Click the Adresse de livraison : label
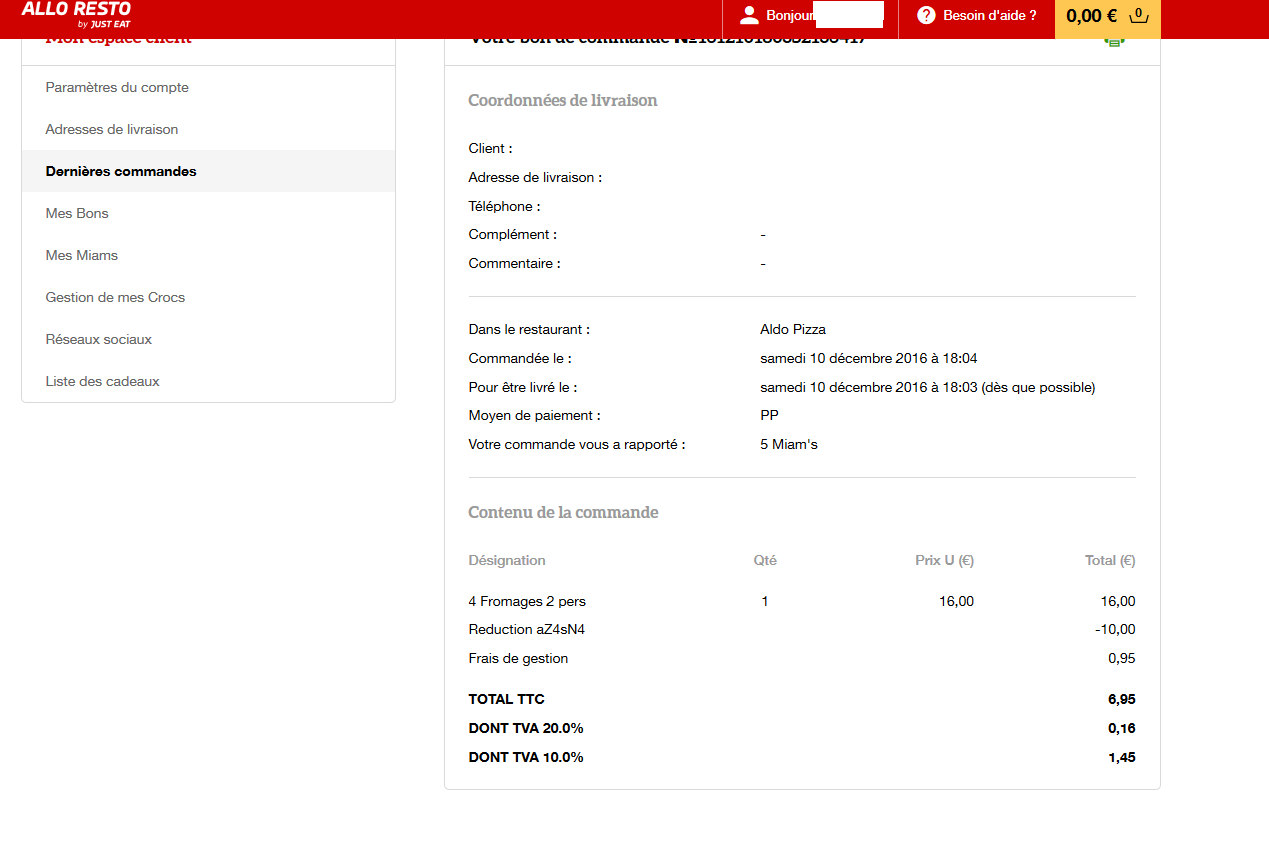1269x852 pixels. pyautogui.click(x=535, y=178)
